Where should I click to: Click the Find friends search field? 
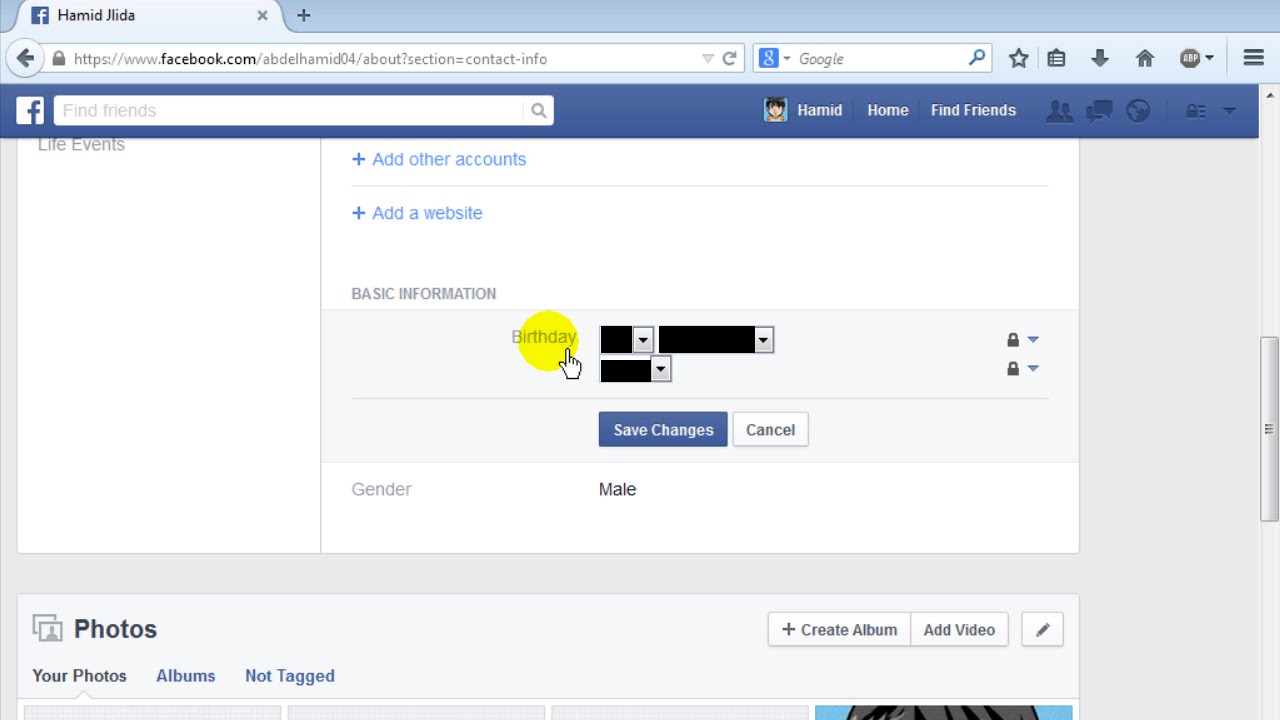click(x=290, y=111)
